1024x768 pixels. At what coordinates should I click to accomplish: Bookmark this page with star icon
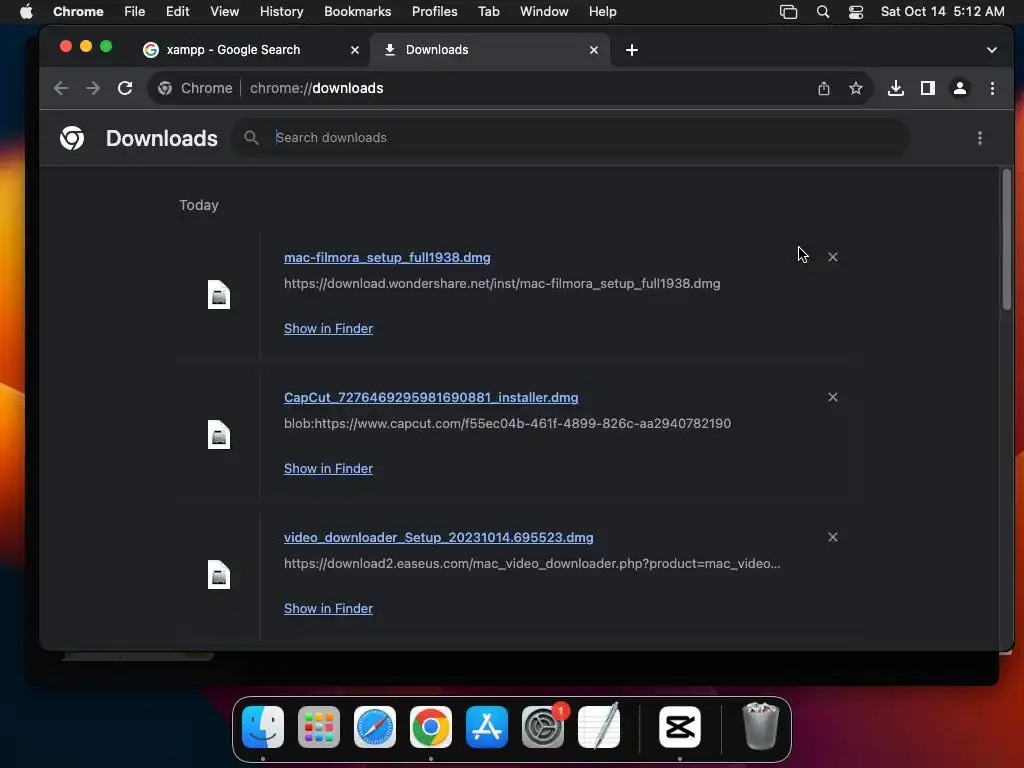856,88
